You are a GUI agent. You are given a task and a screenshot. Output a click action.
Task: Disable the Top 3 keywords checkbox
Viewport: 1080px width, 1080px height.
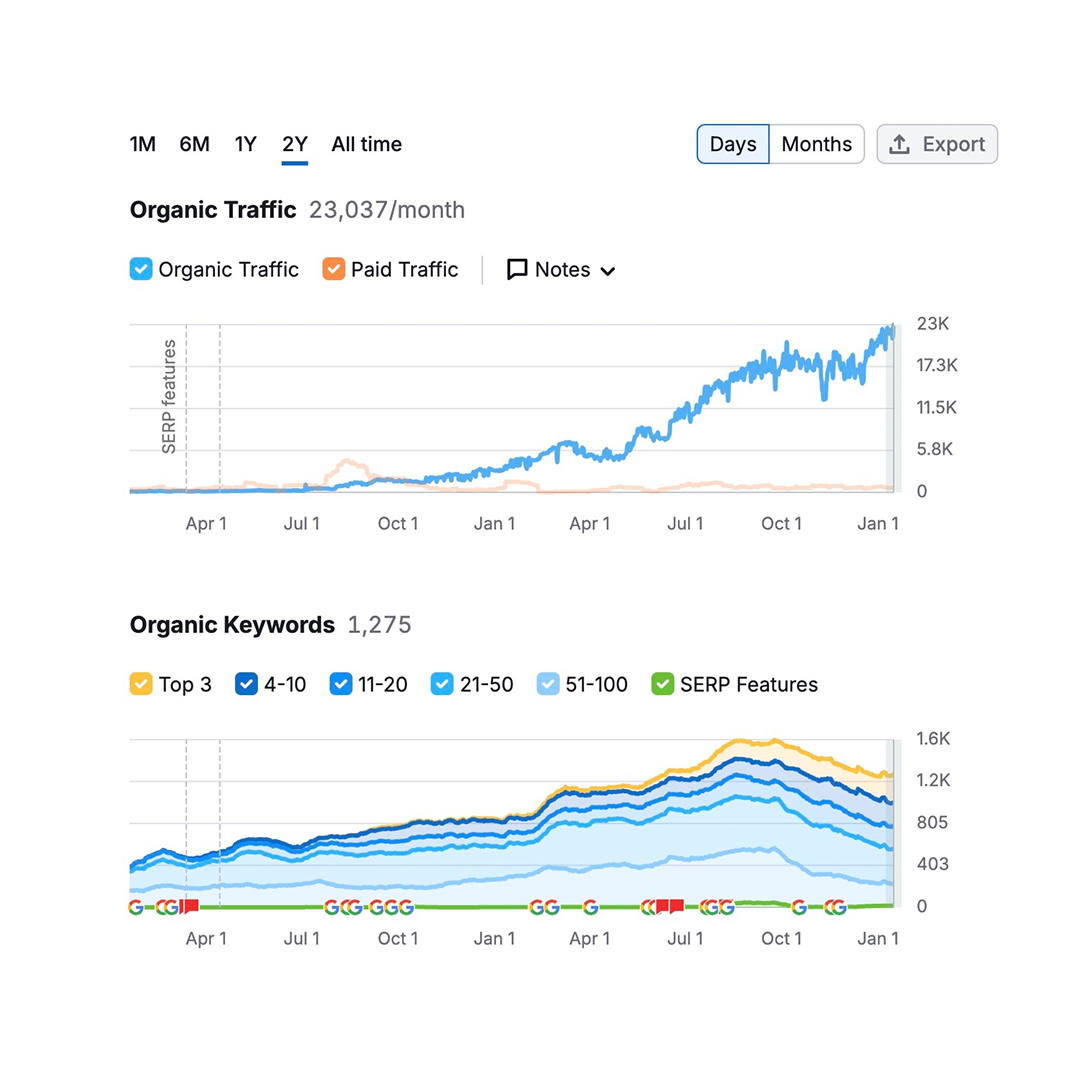[x=141, y=684]
